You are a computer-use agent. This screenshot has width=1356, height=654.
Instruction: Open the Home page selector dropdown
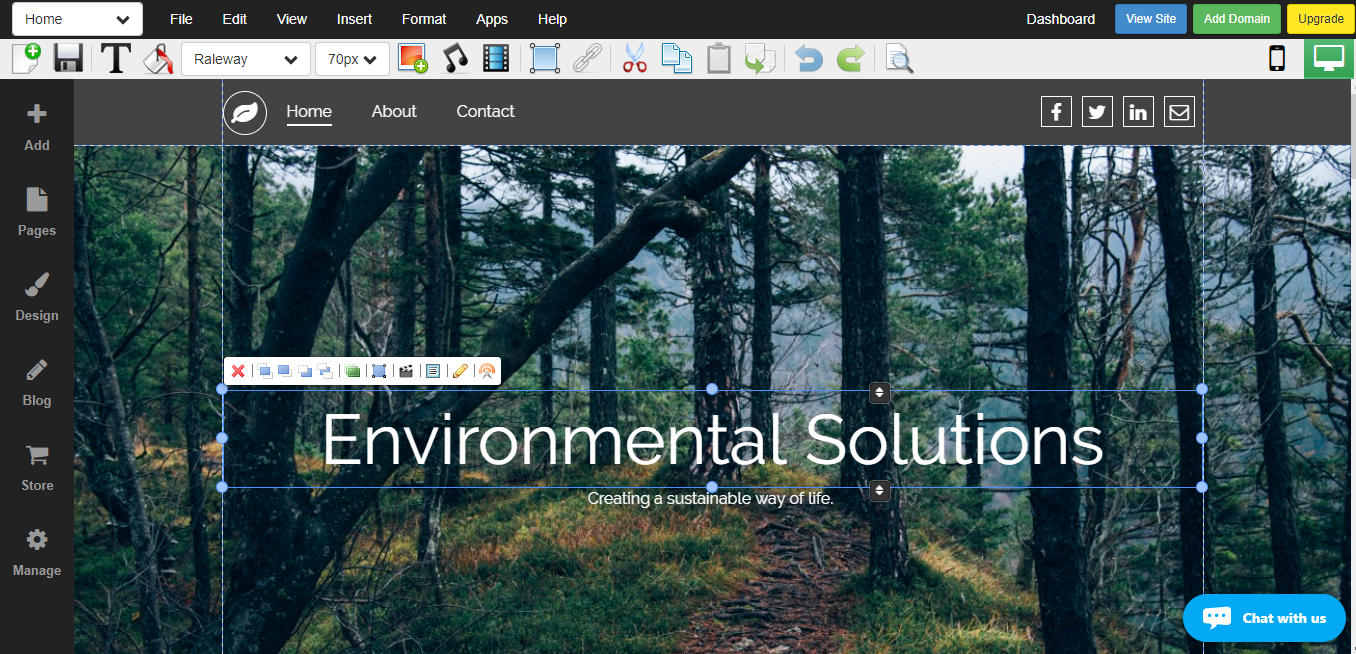tap(77, 19)
